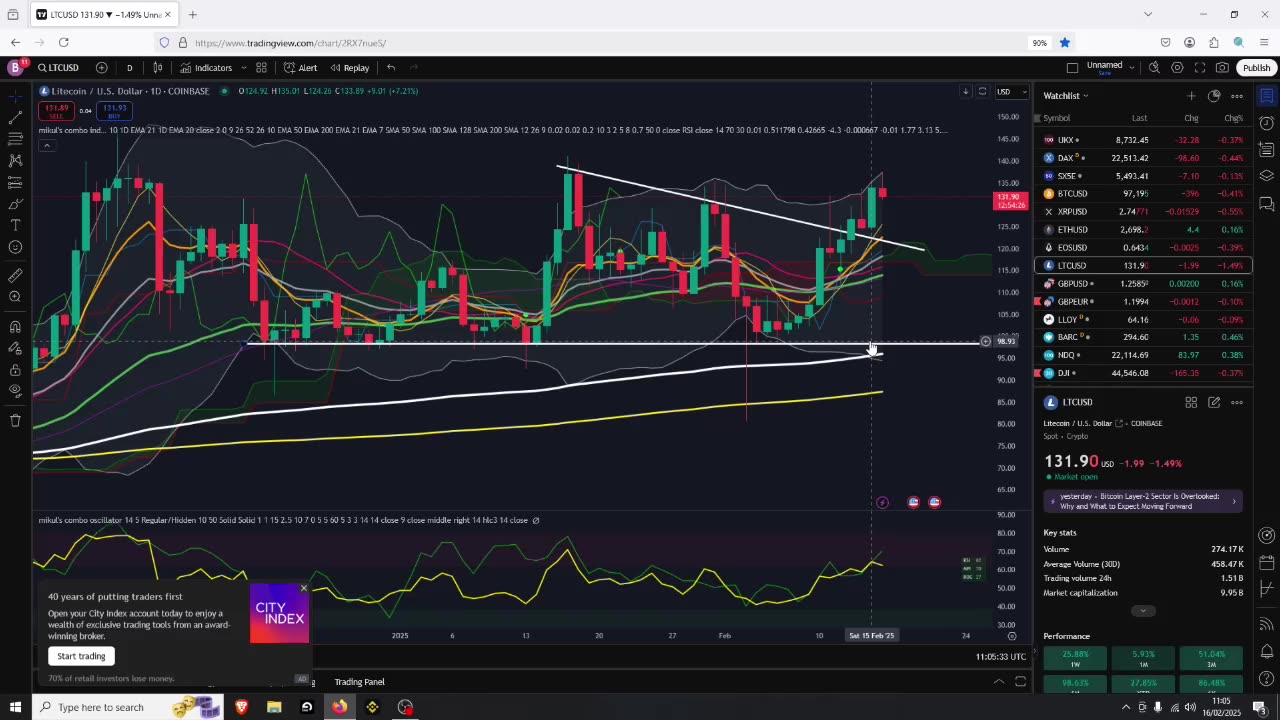
Task: Select the trend line drawing tool
Action: pos(15,118)
